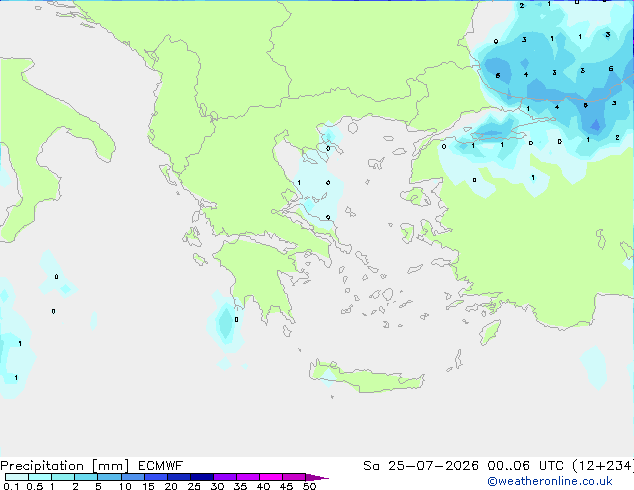
Task: Click the '25' legend value
Action: 194,486
